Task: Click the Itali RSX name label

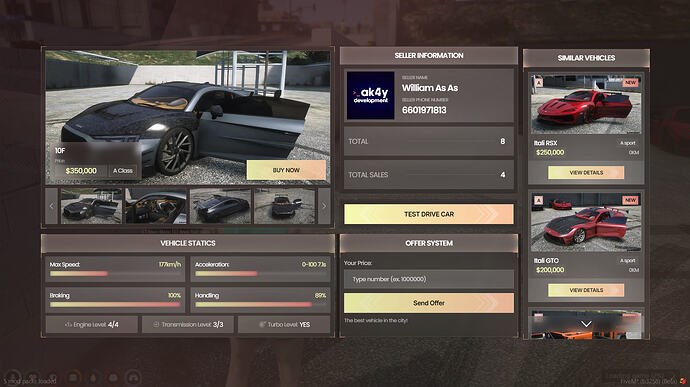Action: click(546, 143)
